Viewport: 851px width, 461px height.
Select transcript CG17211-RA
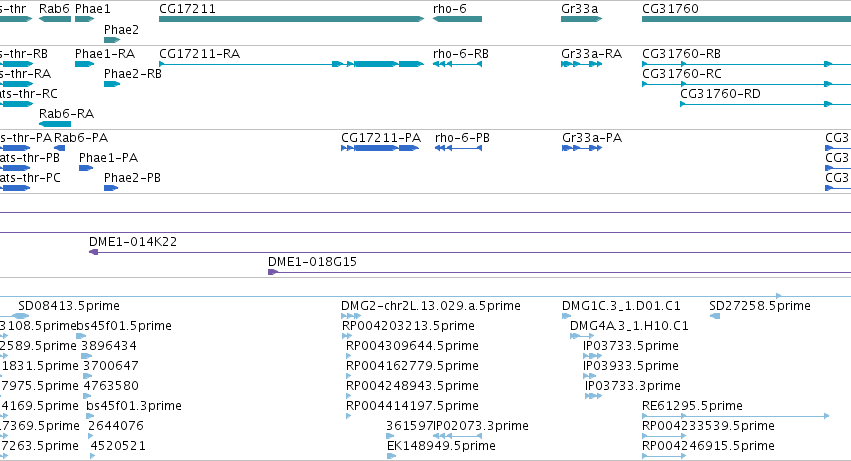[291, 64]
